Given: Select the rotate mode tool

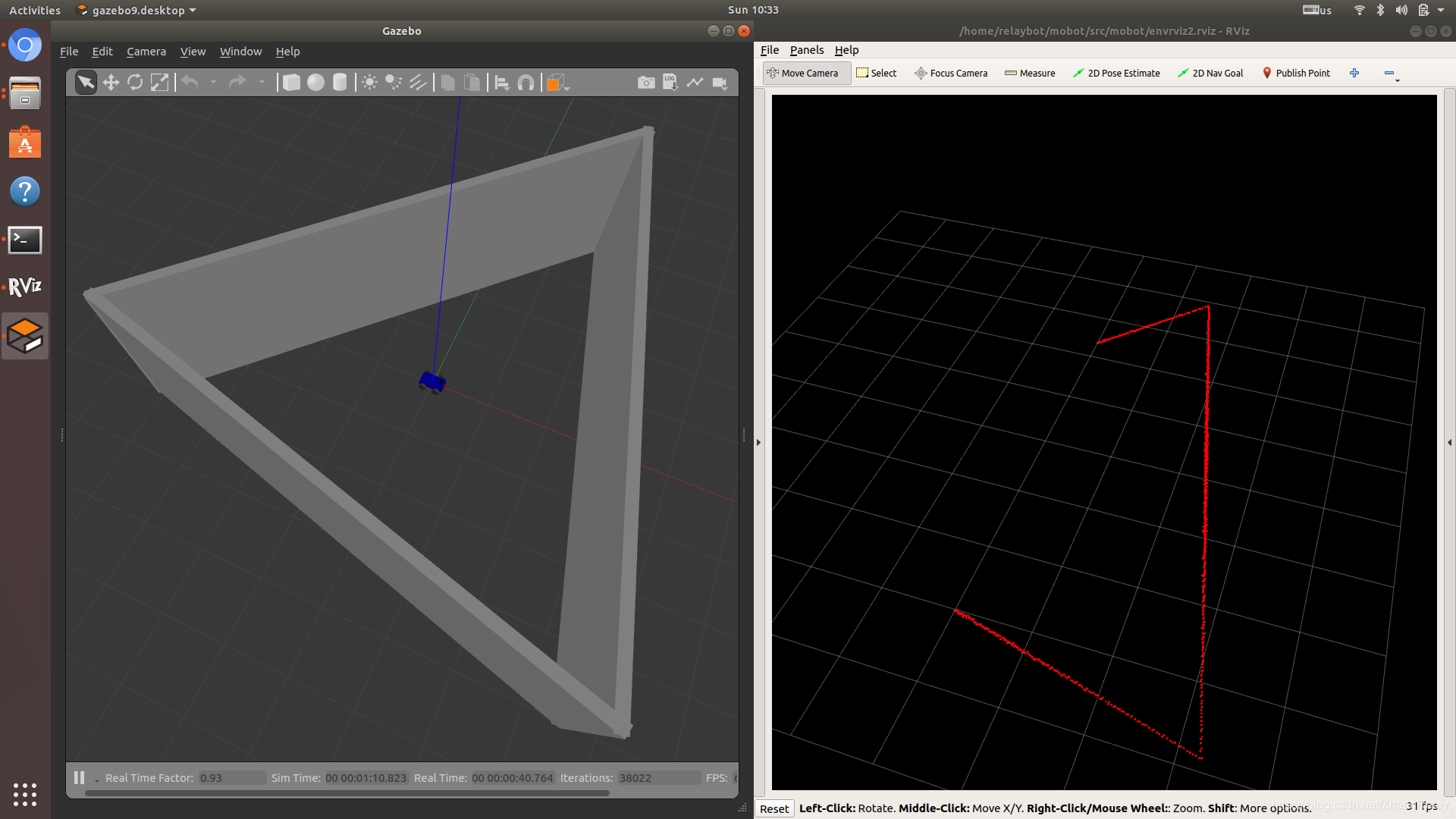Looking at the screenshot, I should pos(135,83).
